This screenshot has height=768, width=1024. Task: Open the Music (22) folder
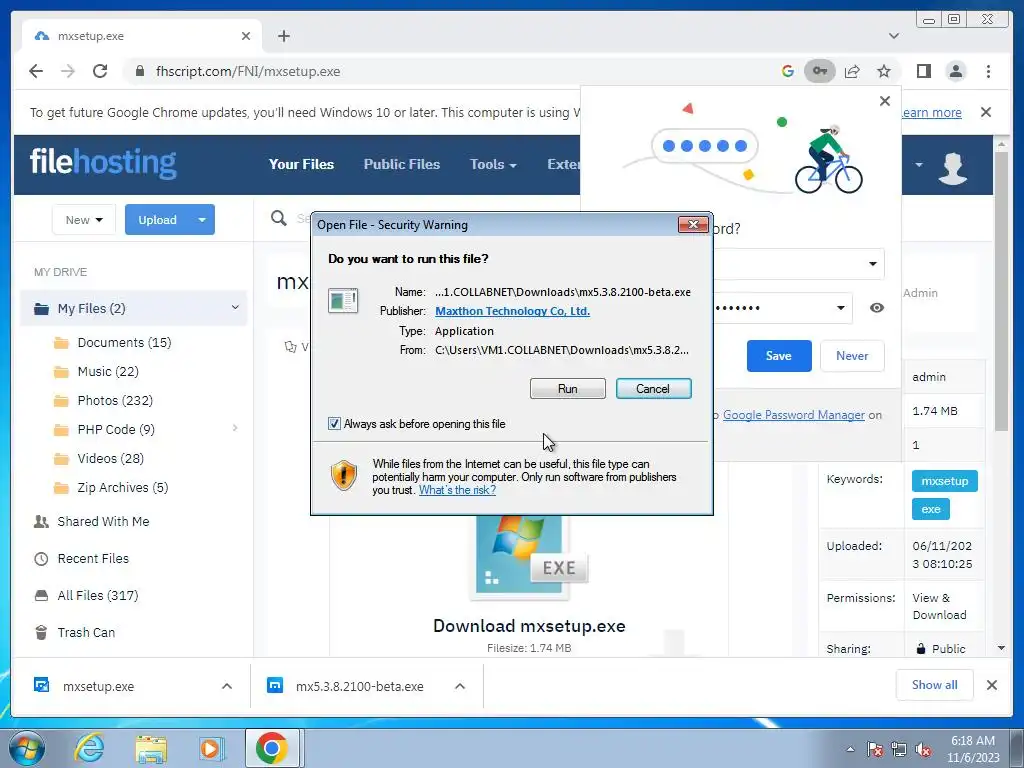pyautogui.click(x=108, y=371)
